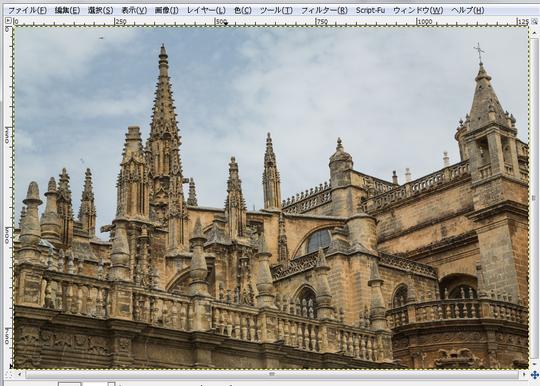Open the ファイル(F) menu
The width and height of the screenshot is (540, 386).
coord(27,10)
